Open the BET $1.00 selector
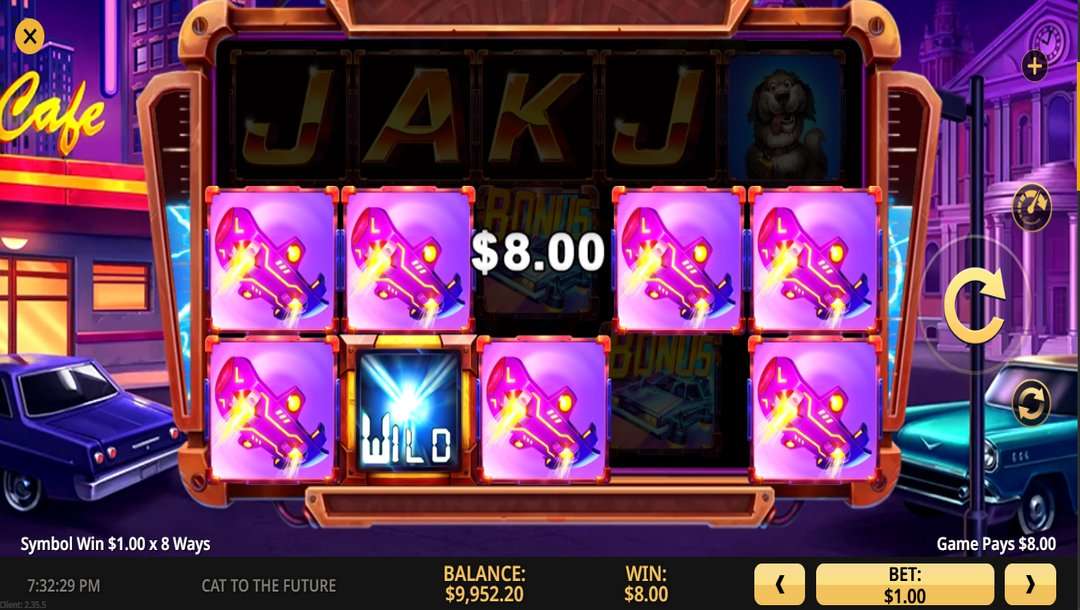 point(904,585)
